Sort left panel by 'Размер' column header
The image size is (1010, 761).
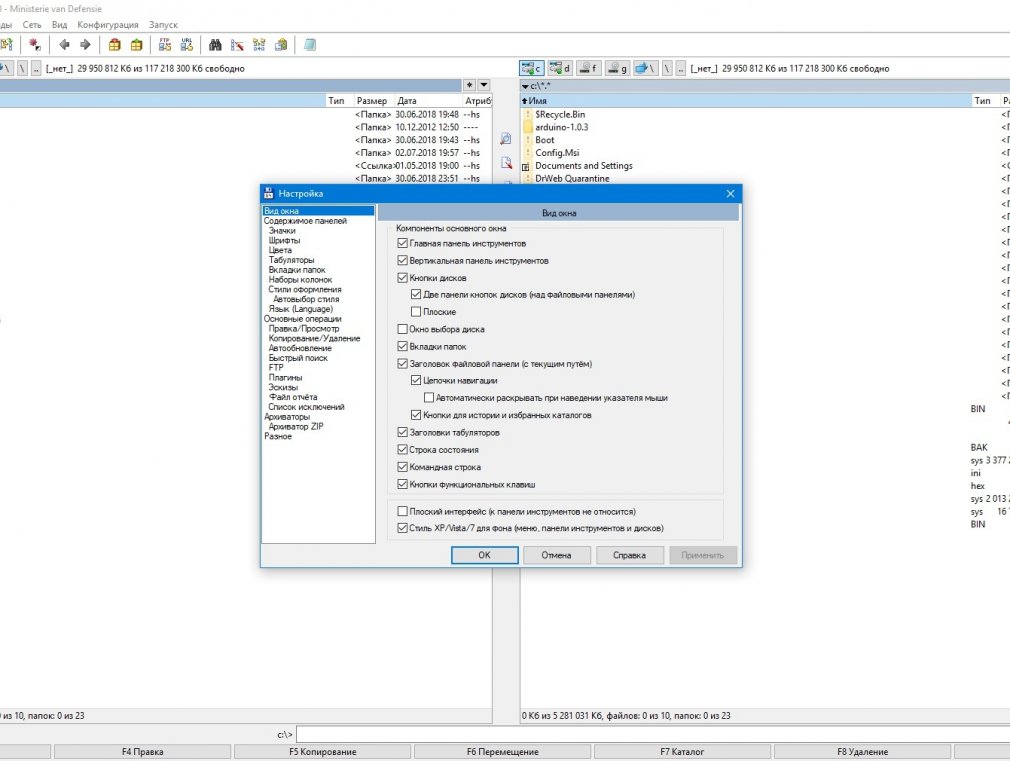(372, 101)
